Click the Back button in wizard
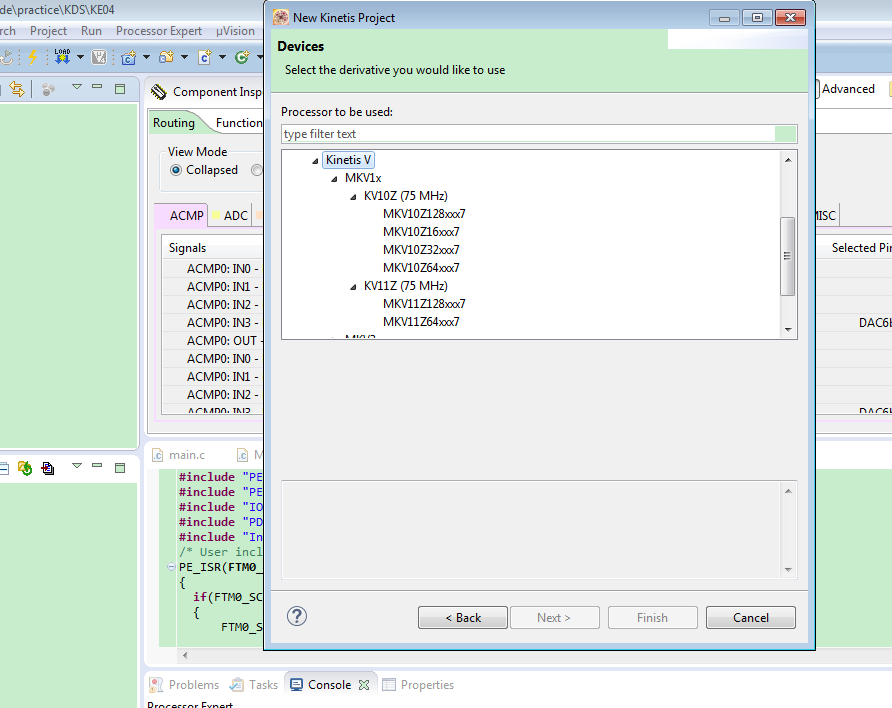Image resolution: width=892 pixels, height=708 pixels. pos(462,618)
